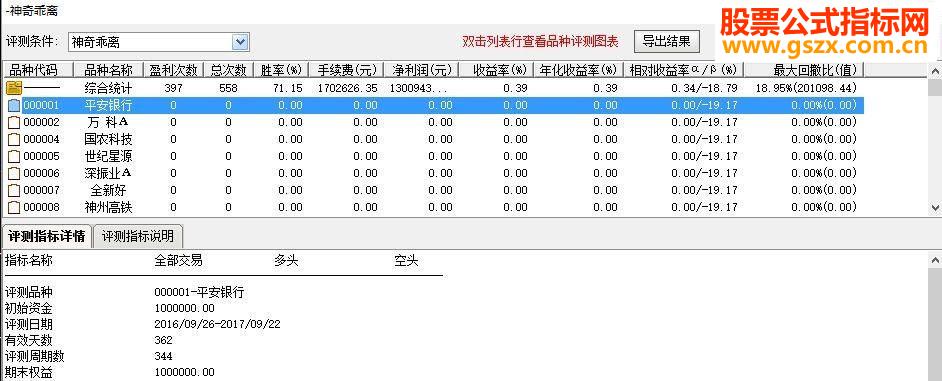Image resolution: width=942 pixels, height=381 pixels.
Task: Click the 多头 column label
Action: pos(287,261)
